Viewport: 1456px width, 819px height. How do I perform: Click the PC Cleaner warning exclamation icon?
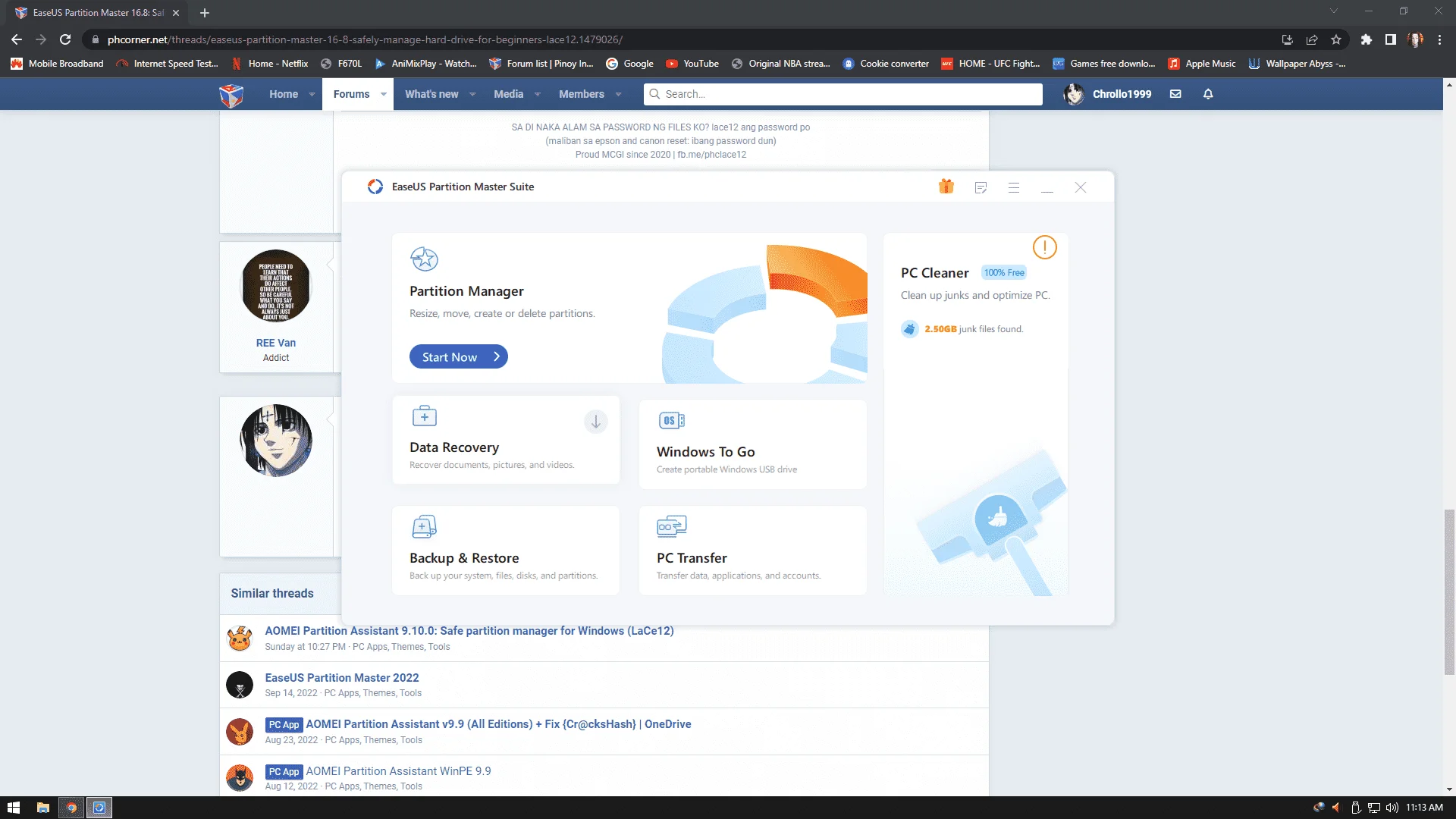click(x=1044, y=247)
